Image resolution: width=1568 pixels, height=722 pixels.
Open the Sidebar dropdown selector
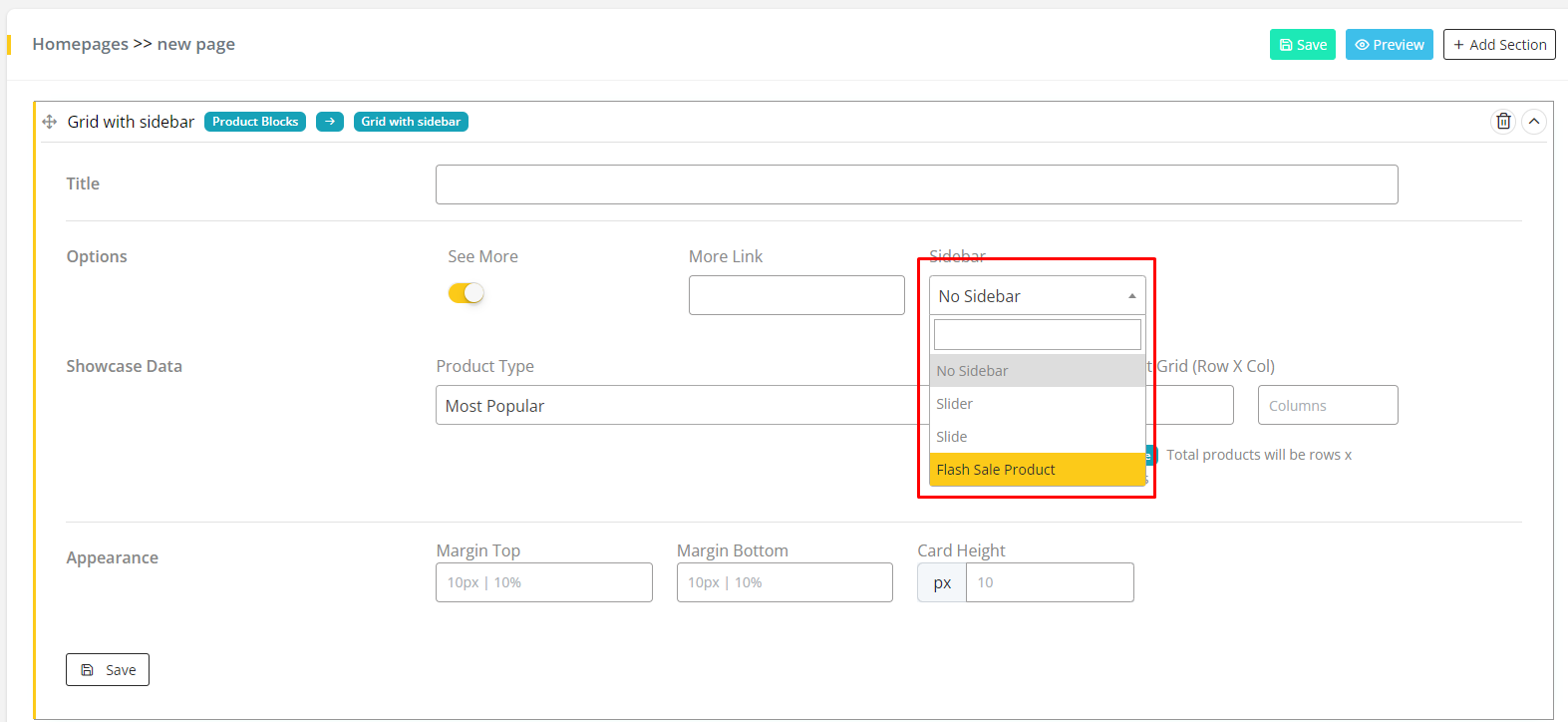pyautogui.click(x=1037, y=296)
